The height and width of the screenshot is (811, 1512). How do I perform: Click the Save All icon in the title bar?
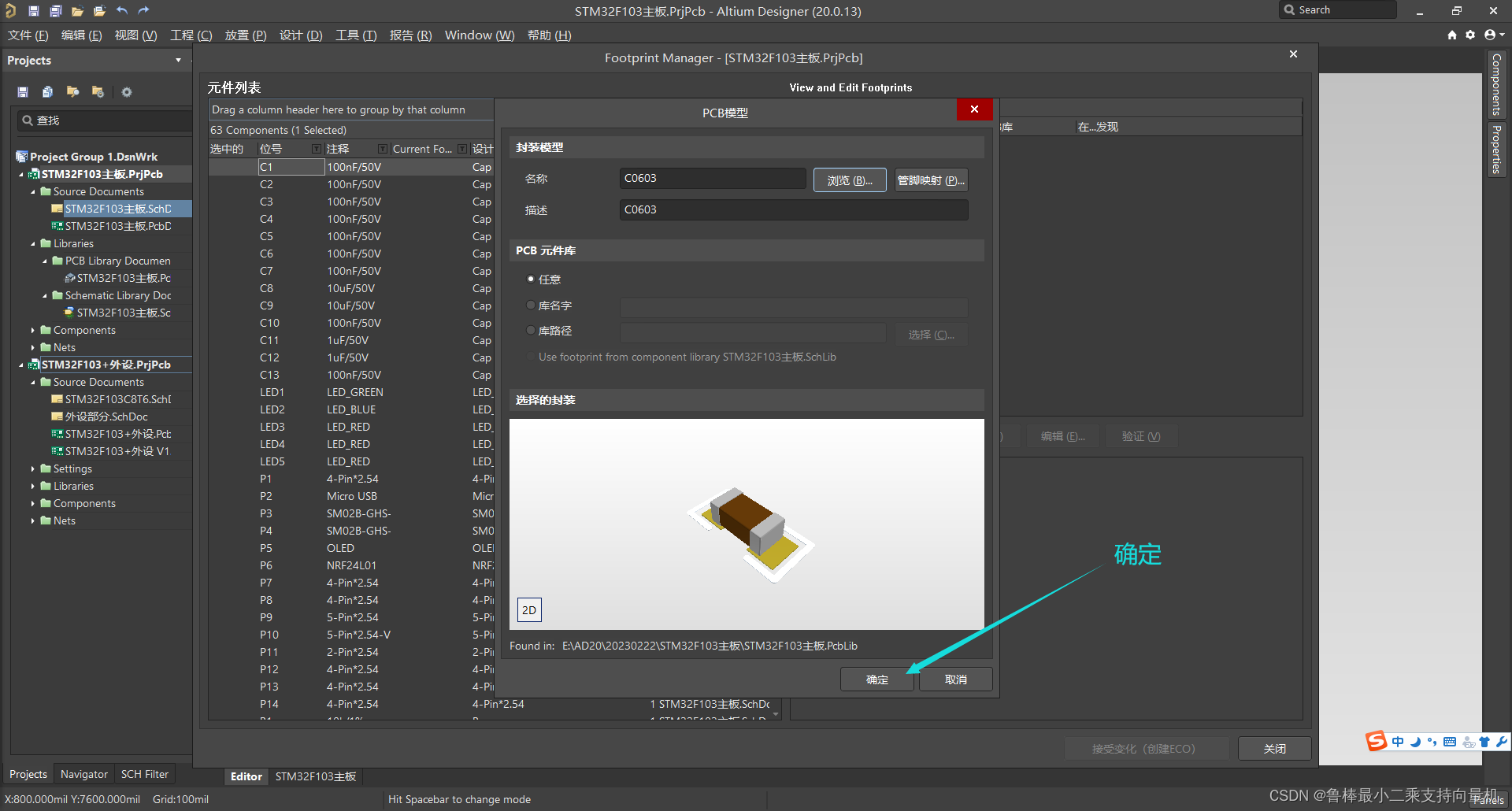55,11
